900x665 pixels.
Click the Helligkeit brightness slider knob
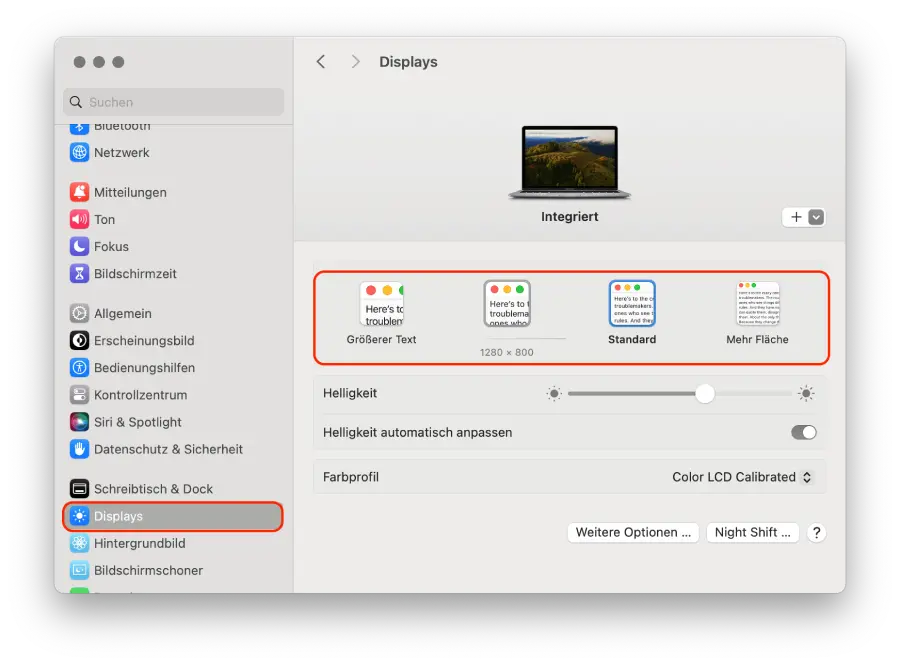point(704,394)
